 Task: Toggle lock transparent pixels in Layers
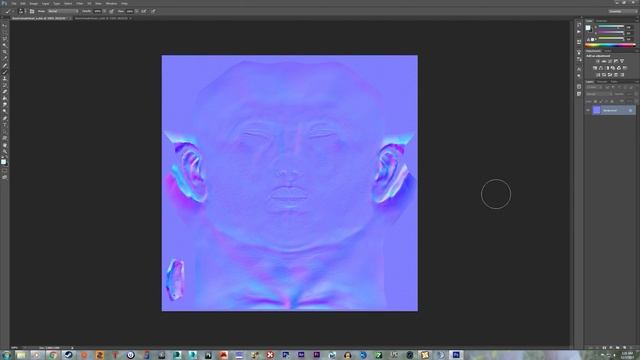[x=595, y=102]
